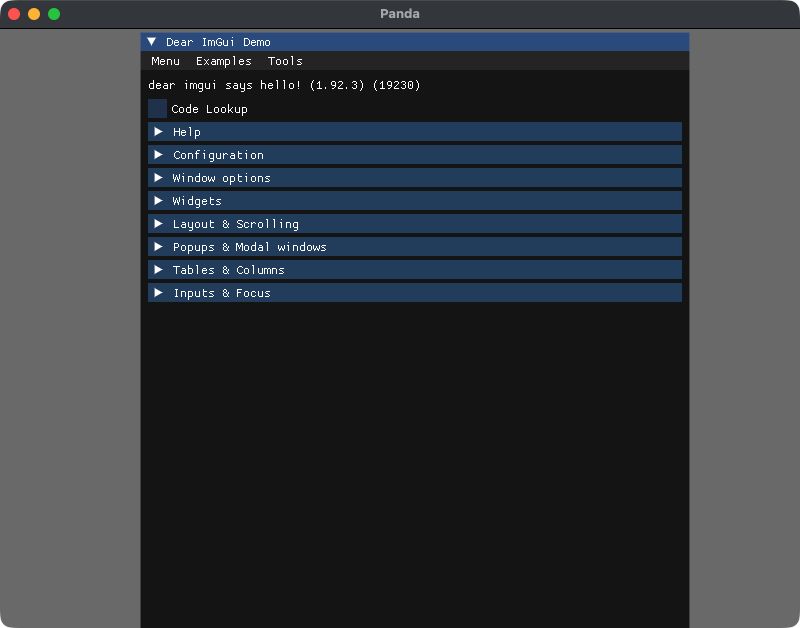Screen dimensions: 800x628
Task: Enable the Code Lookup checkbox
Action: (157, 109)
